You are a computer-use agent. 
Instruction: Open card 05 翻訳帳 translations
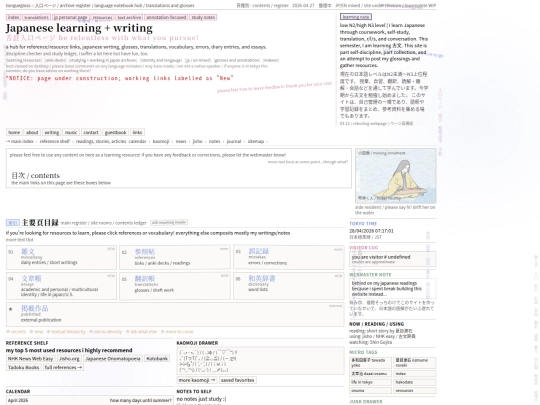point(175,286)
